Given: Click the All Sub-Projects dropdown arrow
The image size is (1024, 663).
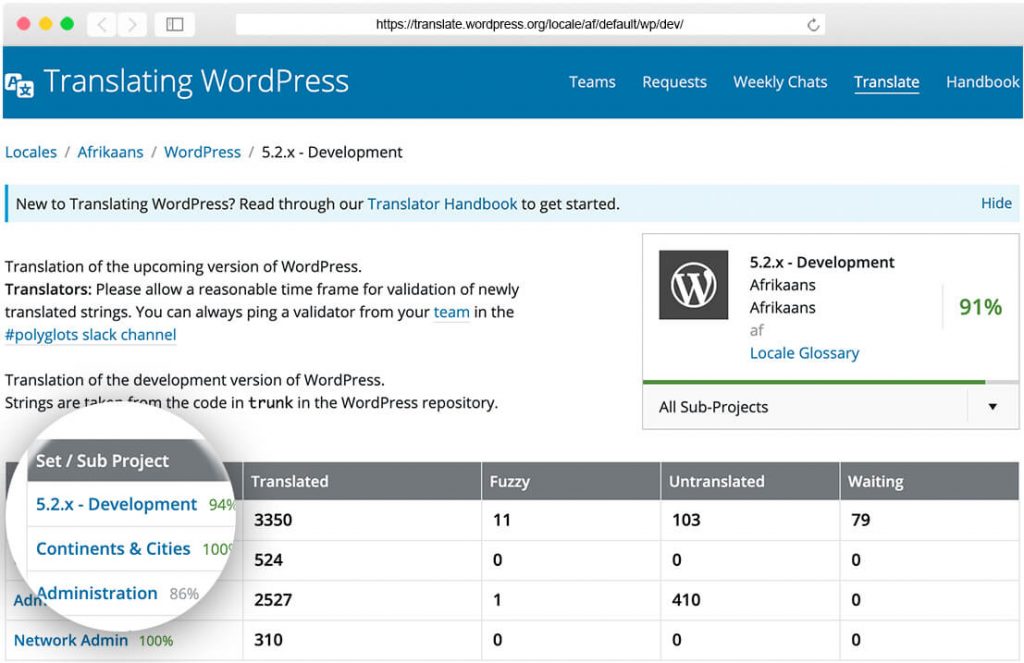Looking at the screenshot, I should coord(992,406).
